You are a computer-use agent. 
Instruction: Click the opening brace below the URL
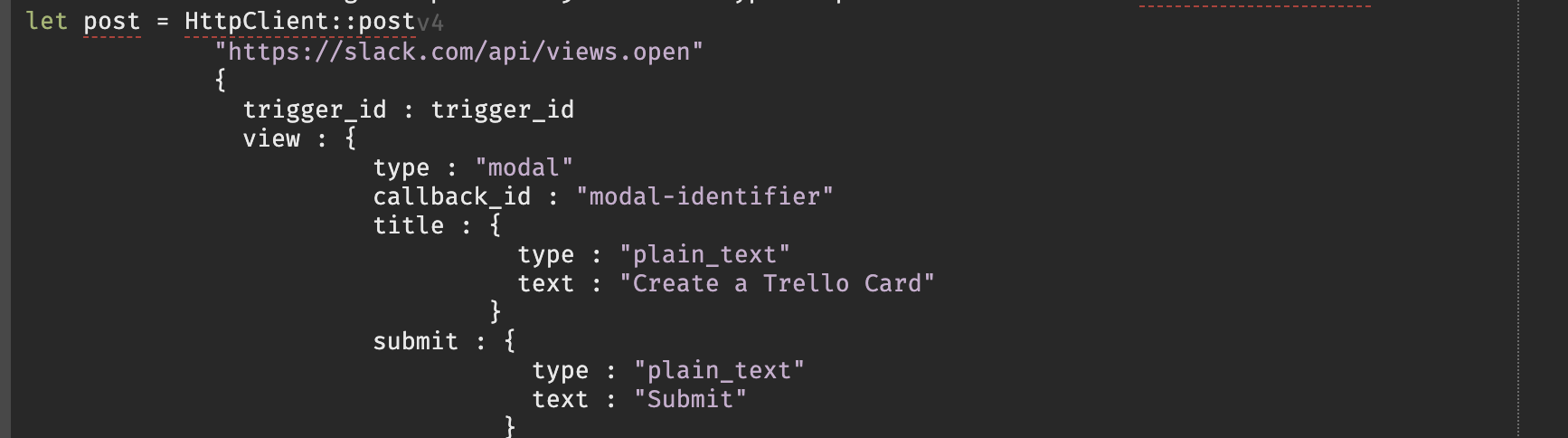click(220, 80)
